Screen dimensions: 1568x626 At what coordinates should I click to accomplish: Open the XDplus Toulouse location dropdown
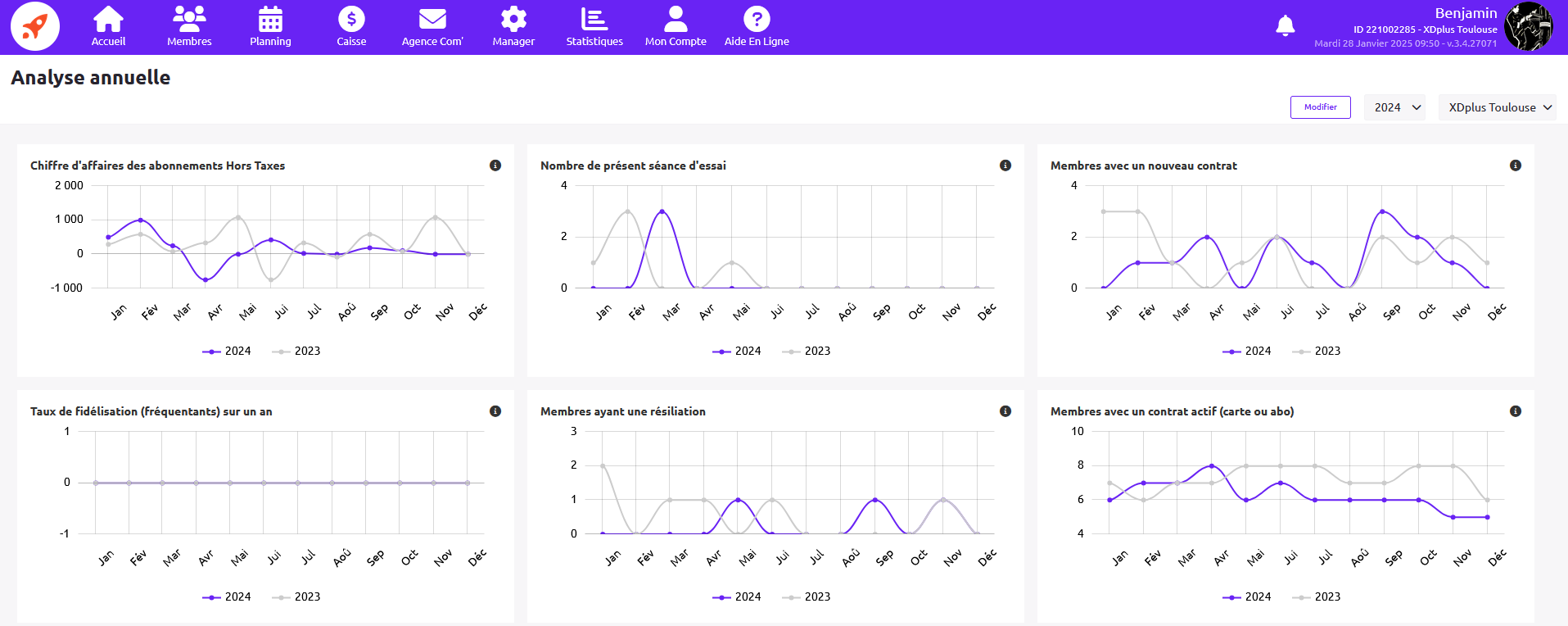(x=1498, y=107)
